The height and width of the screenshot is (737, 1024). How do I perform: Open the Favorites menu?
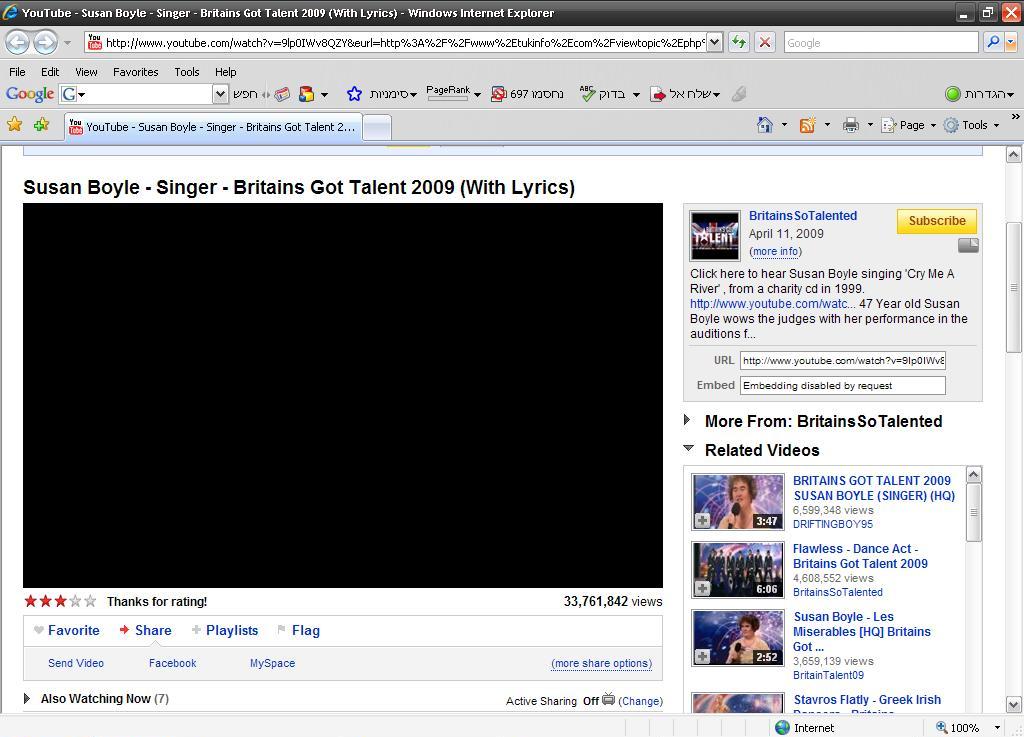pyautogui.click(x=135, y=72)
